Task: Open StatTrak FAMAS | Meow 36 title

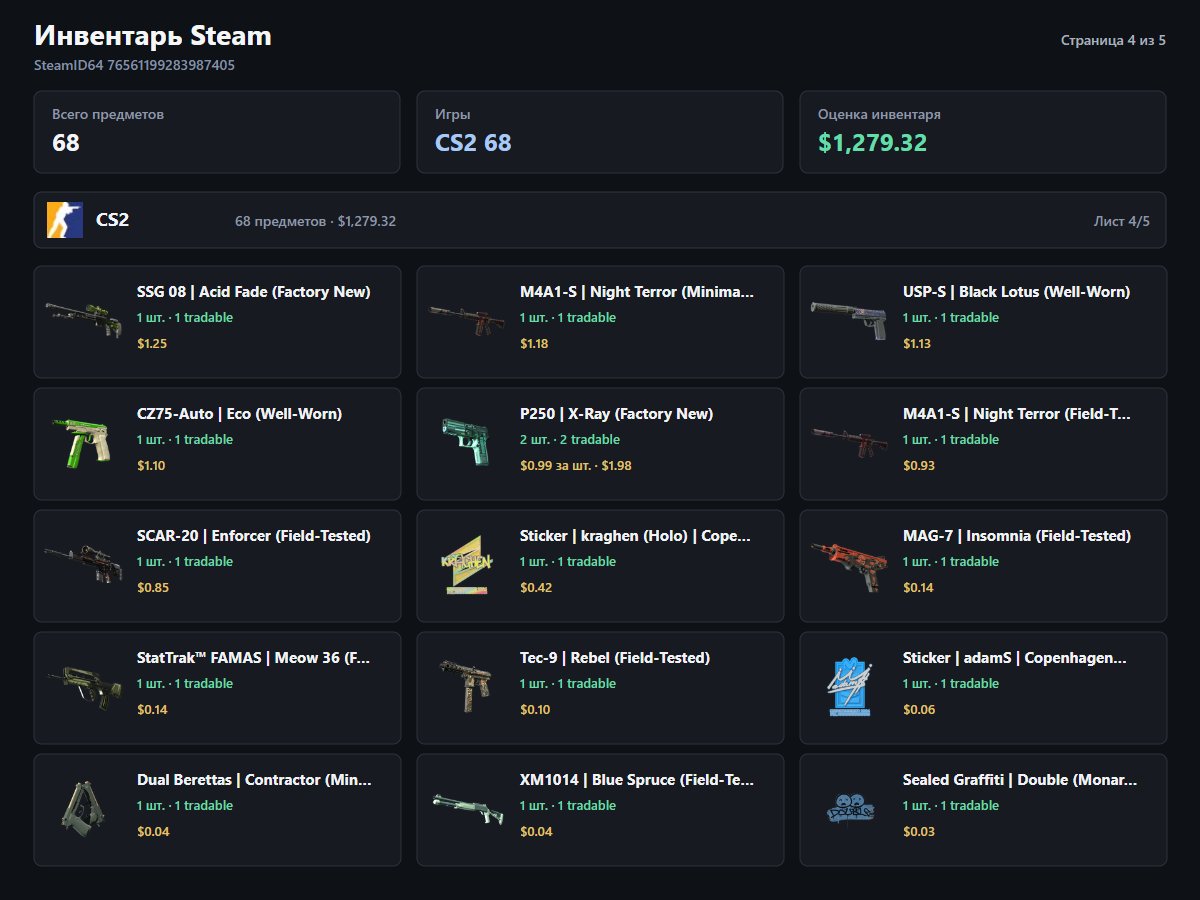Action: click(x=254, y=658)
